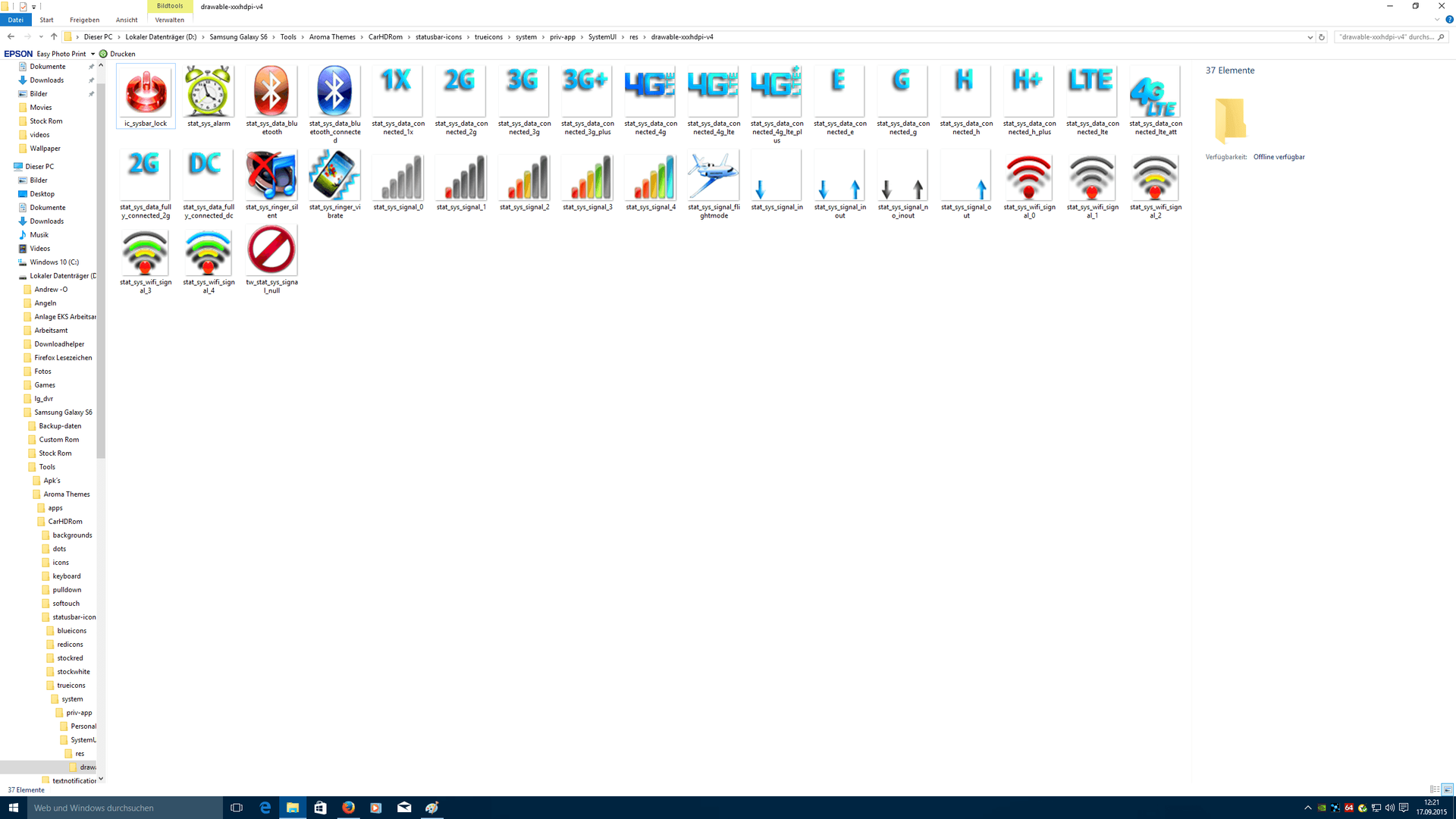Switch to the Freigeben ribbon tab
This screenshot has width=1456, height=819.
[x=84, y=20]
